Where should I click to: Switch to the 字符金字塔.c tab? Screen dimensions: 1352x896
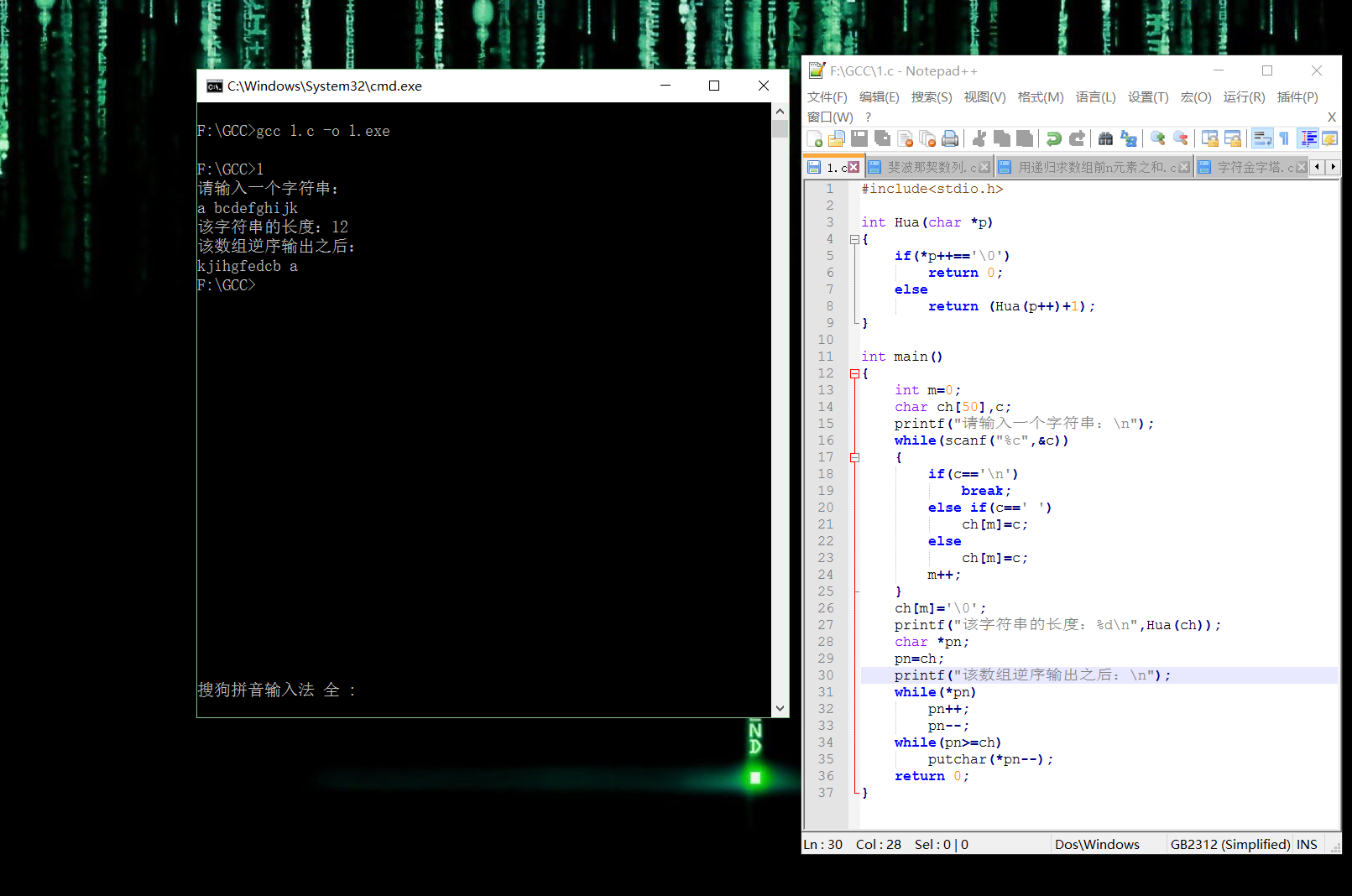(x=1252, y=167)
